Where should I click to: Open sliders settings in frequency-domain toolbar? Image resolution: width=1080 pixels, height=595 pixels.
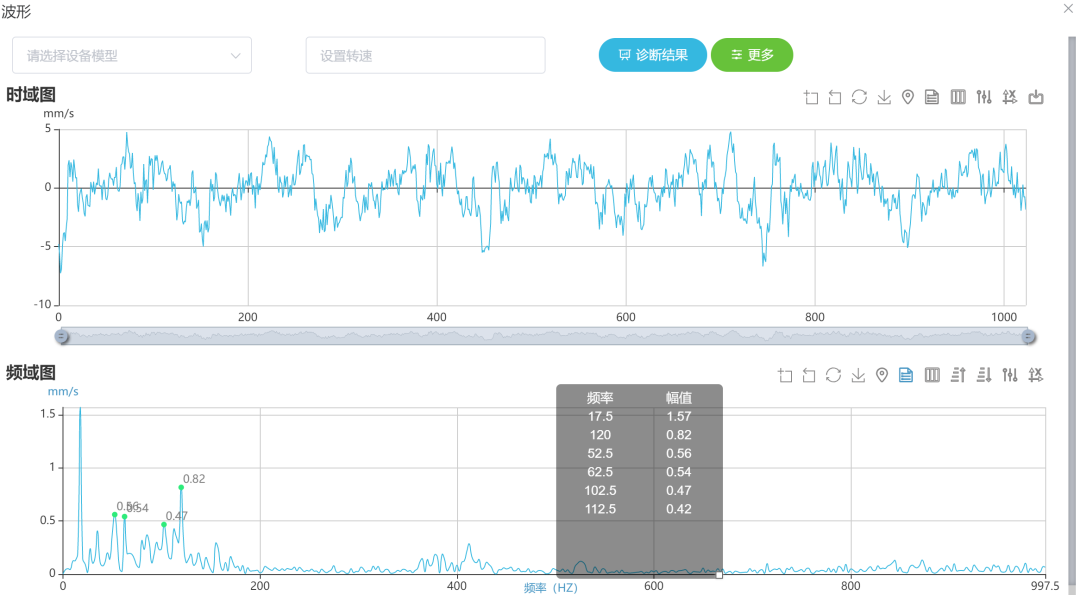pyautogui.click(x=1010, y=375)
